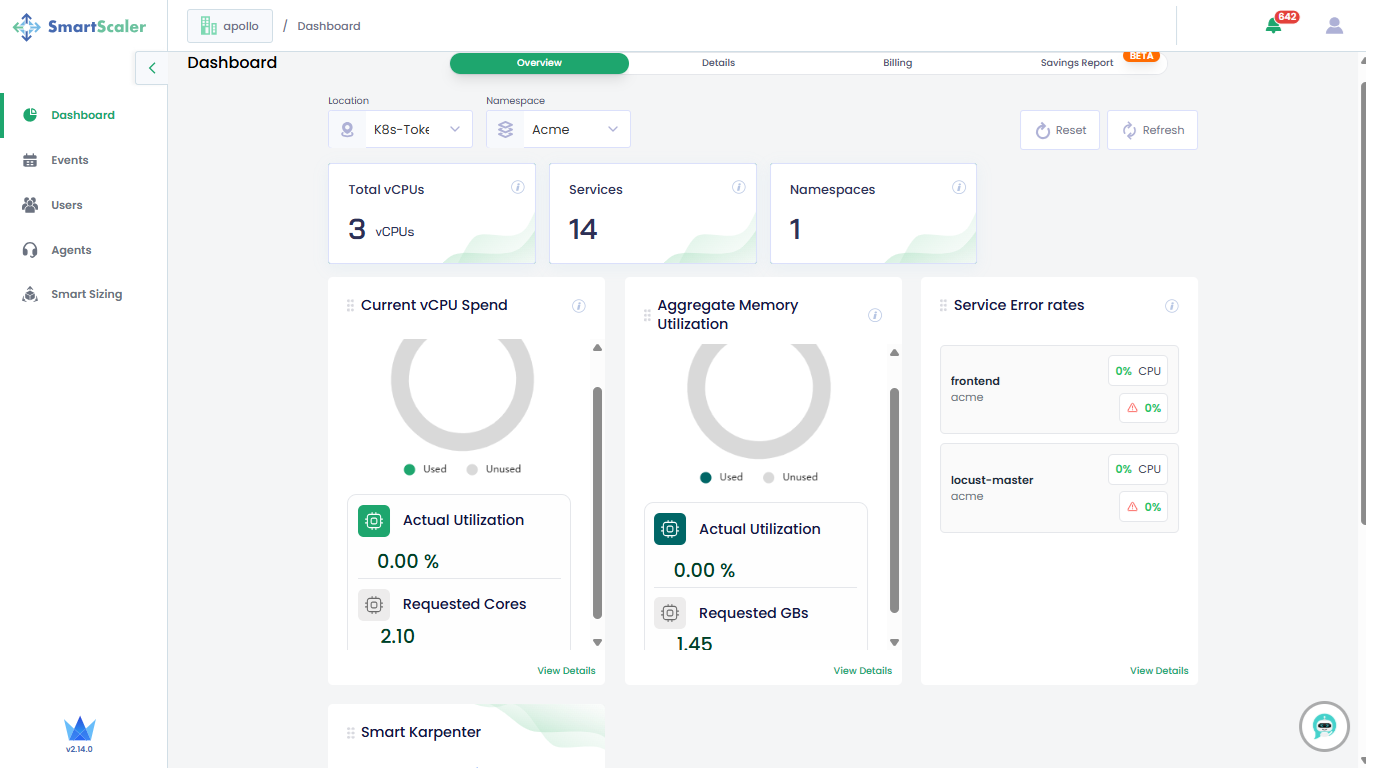
Task: Click green Used legend dot in vCPU chart
Action: coord(409,469)
